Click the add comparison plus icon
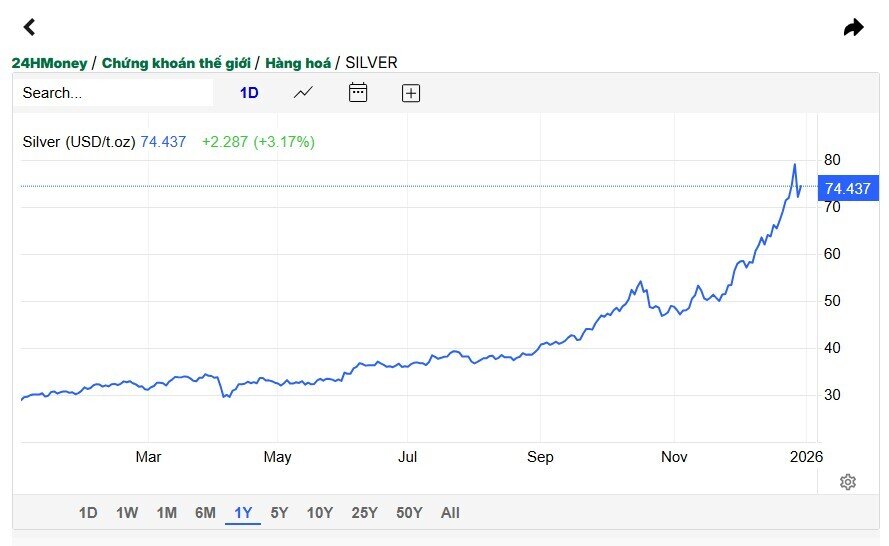The width and height of the screenshot is (889, 546). tap(411, 93)
